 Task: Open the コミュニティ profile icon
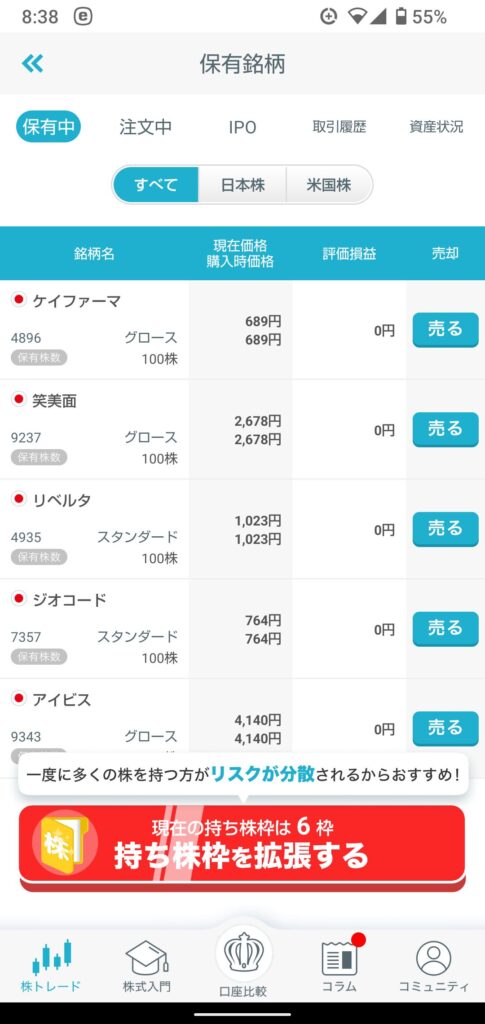pyautogui.click(x=433, y=959)
